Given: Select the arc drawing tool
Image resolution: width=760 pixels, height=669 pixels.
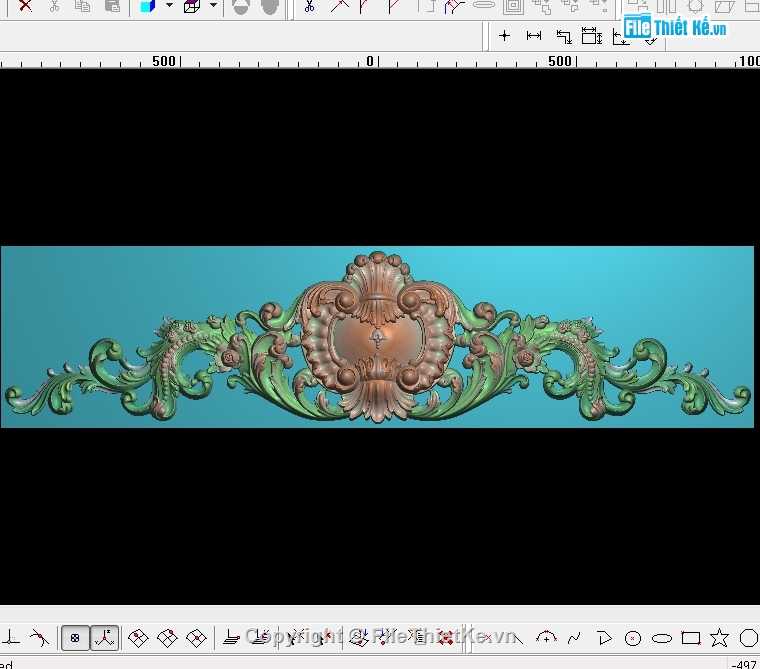Looking at the screenshot, I should pyautogui.click(x=546, y=637).
